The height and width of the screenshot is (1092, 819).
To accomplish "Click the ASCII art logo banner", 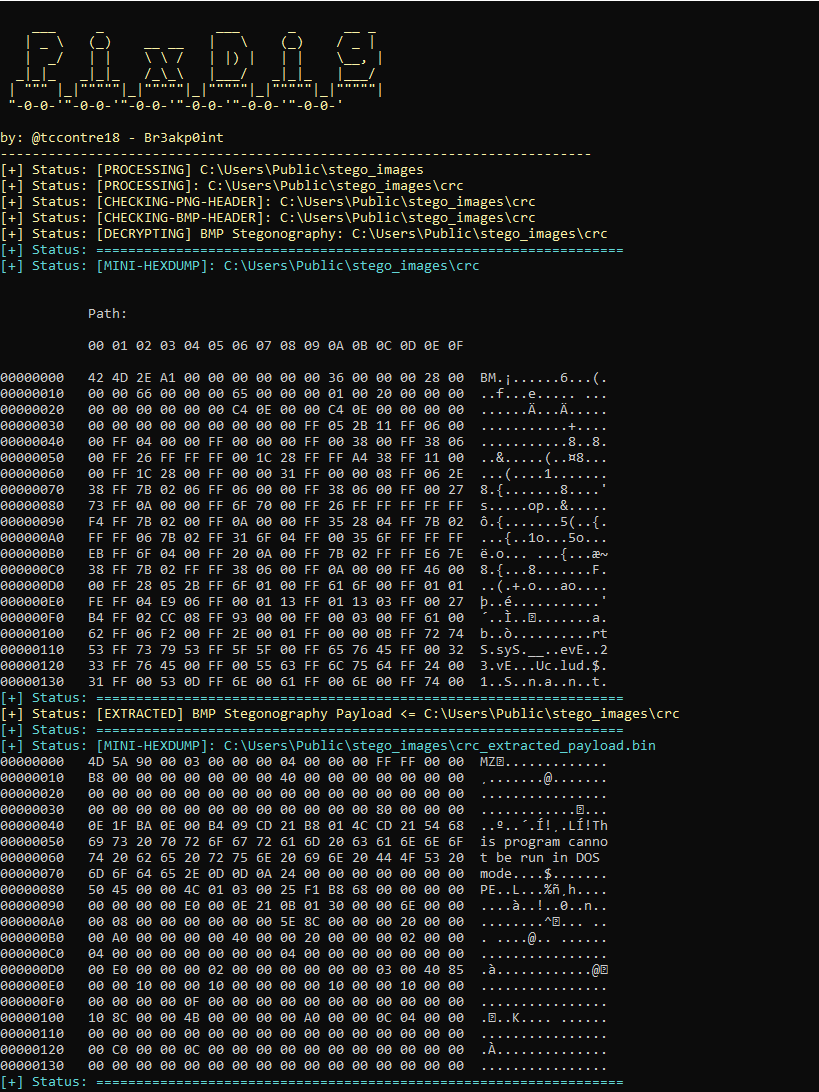I will click(200, 60).
